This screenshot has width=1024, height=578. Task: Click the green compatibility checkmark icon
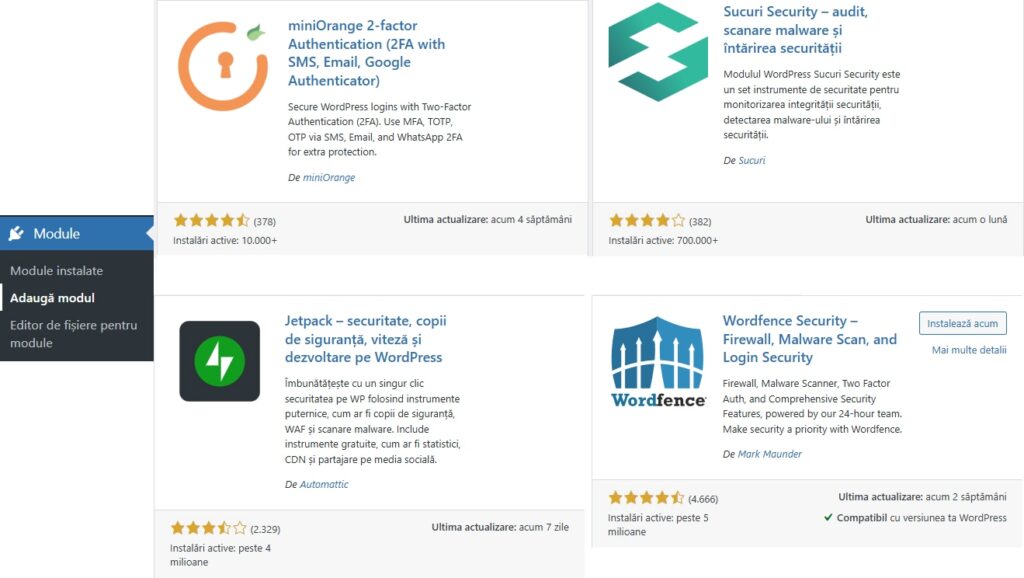tap(828, 517)
